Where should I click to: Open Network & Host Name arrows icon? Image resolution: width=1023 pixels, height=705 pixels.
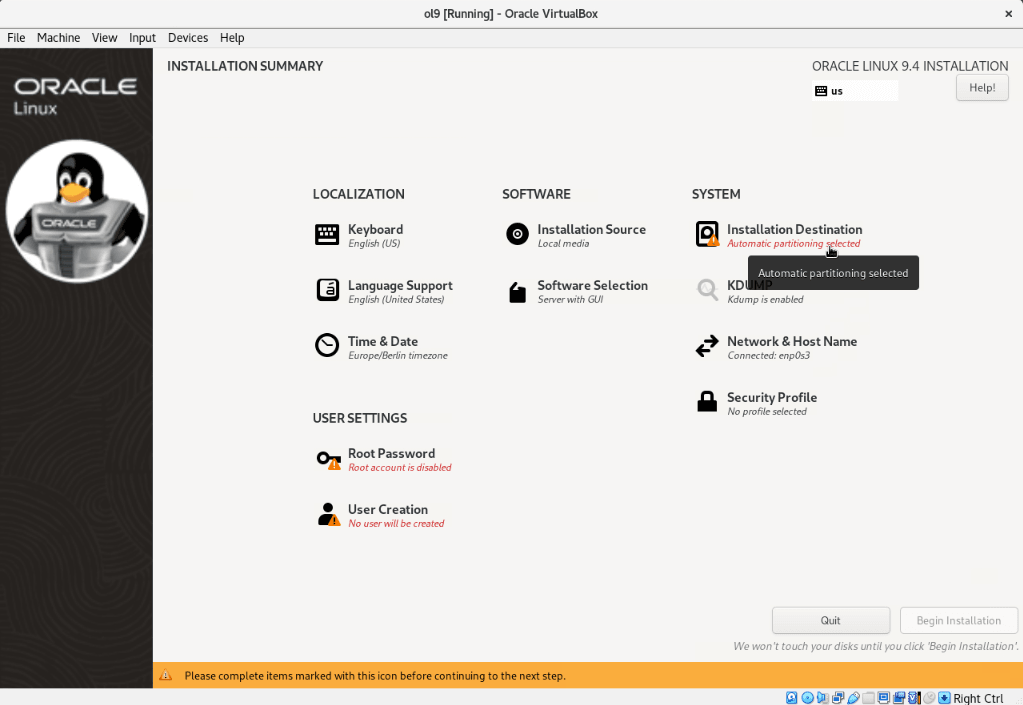[707, 346]
